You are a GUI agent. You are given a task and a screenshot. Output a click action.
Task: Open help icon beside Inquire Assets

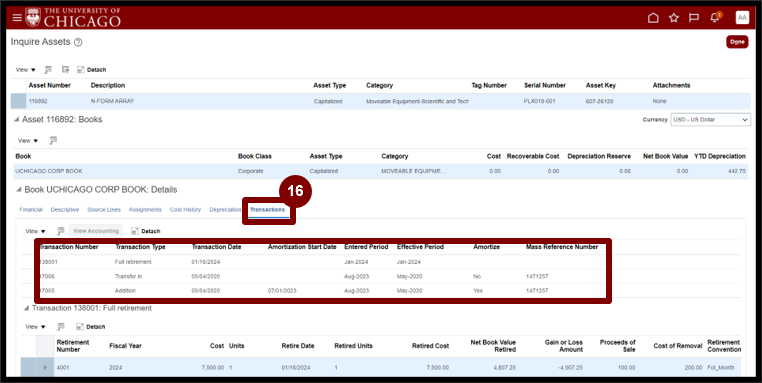[x=78, y=42]
